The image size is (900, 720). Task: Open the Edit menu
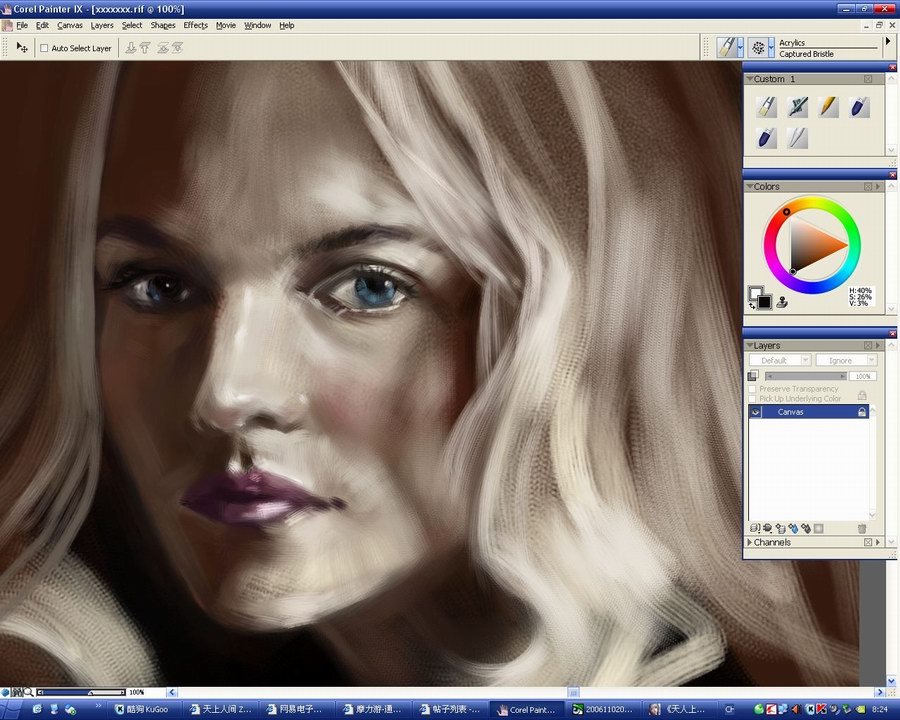point(42,25)
